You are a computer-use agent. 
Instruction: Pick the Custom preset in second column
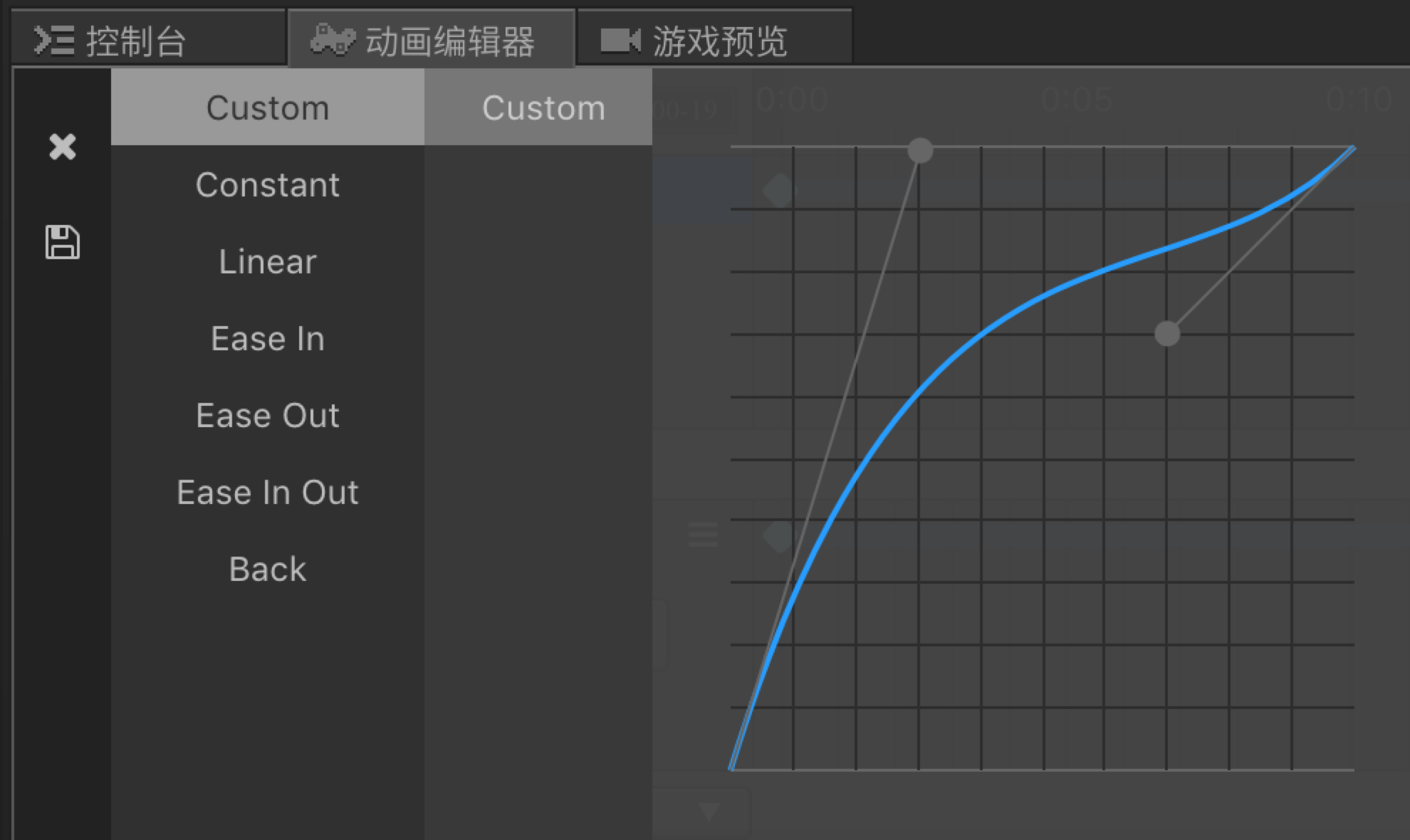point(543,108)
